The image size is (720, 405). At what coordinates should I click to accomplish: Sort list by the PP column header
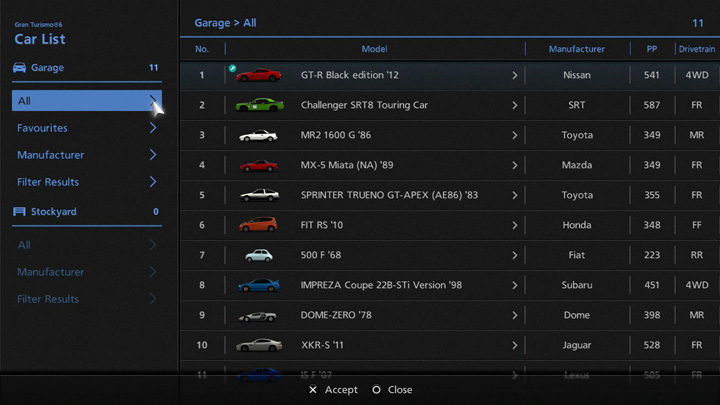651,49
